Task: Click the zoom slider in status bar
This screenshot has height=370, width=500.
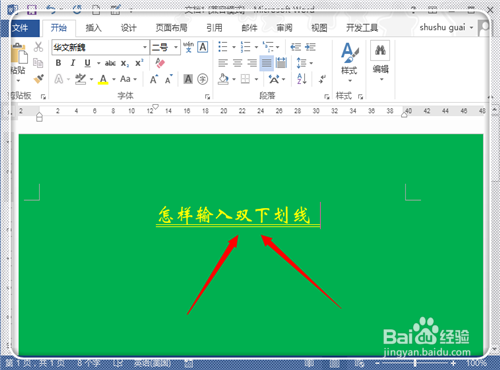Action: coord(415,363)
